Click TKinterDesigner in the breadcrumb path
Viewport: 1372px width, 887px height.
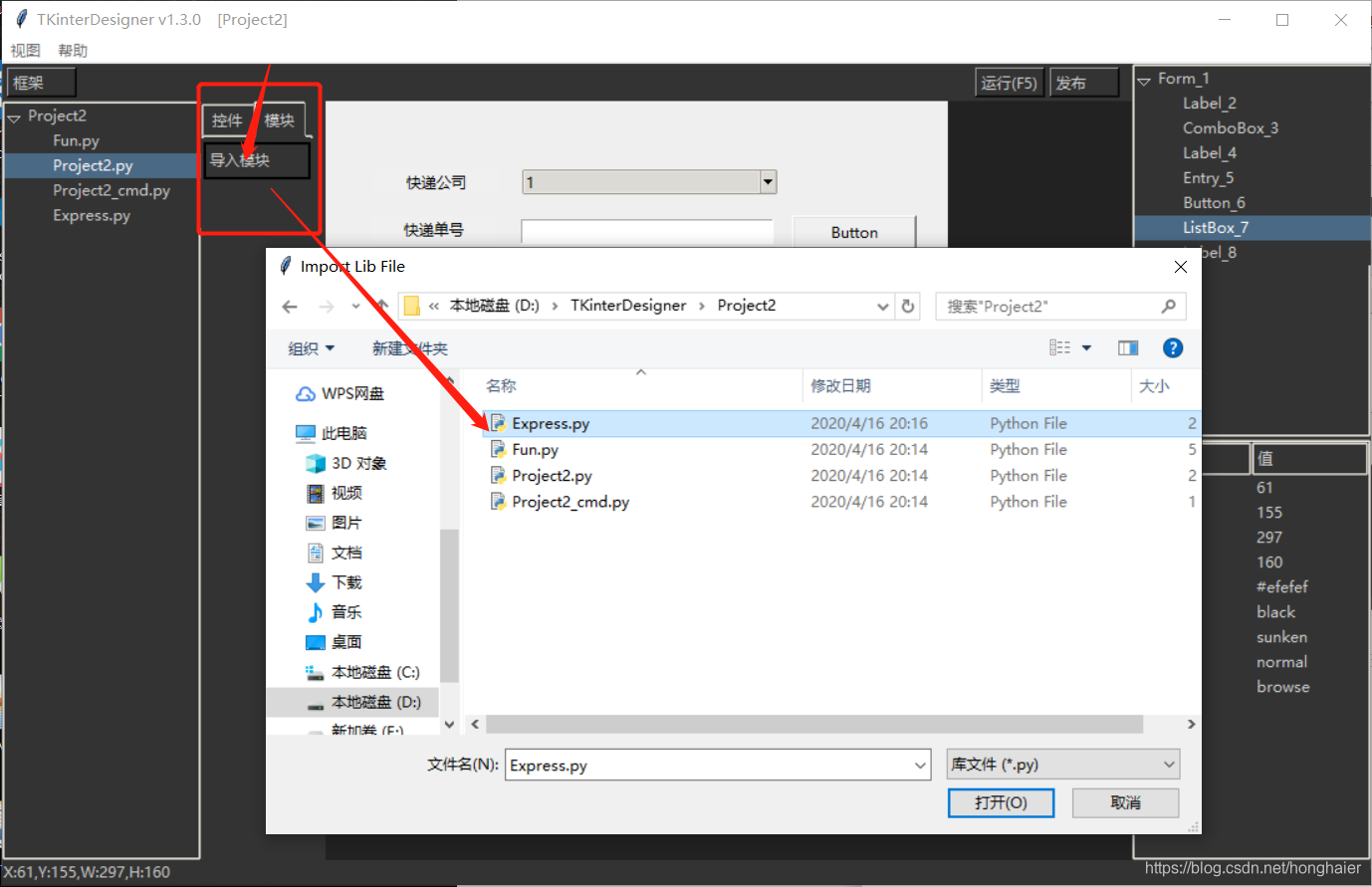(628, 306)
